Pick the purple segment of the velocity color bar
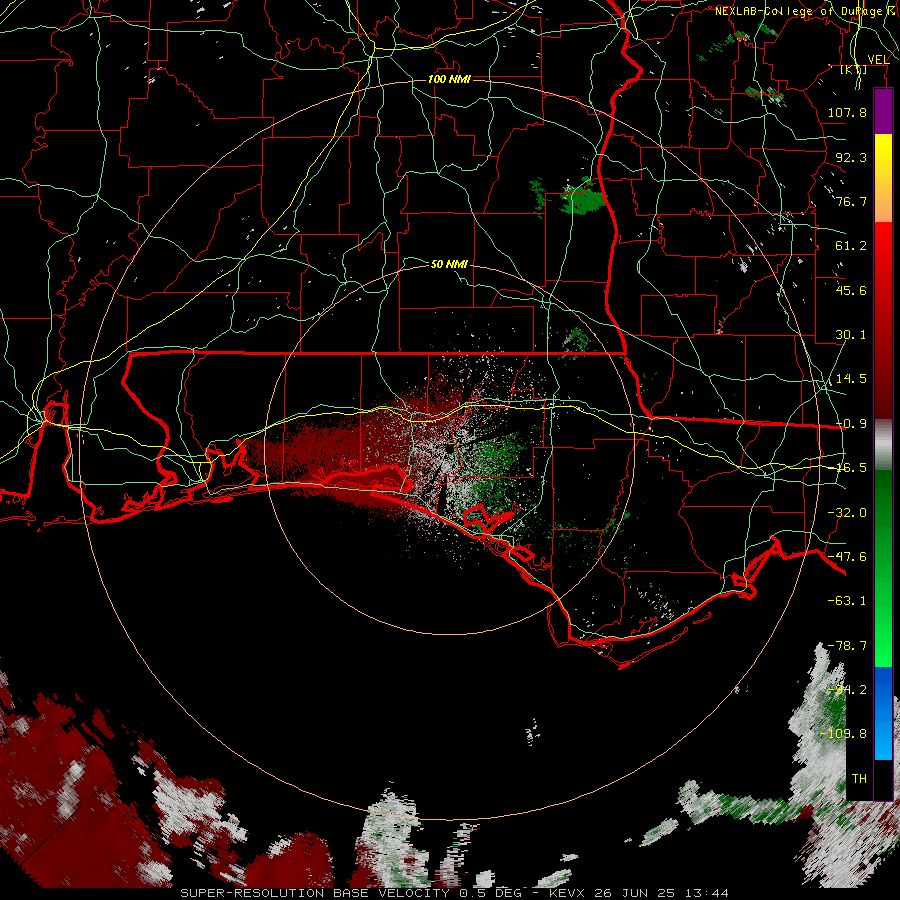The width and height of the screenshot is (900, 900). pyautogui.click(x=883, y=111)
